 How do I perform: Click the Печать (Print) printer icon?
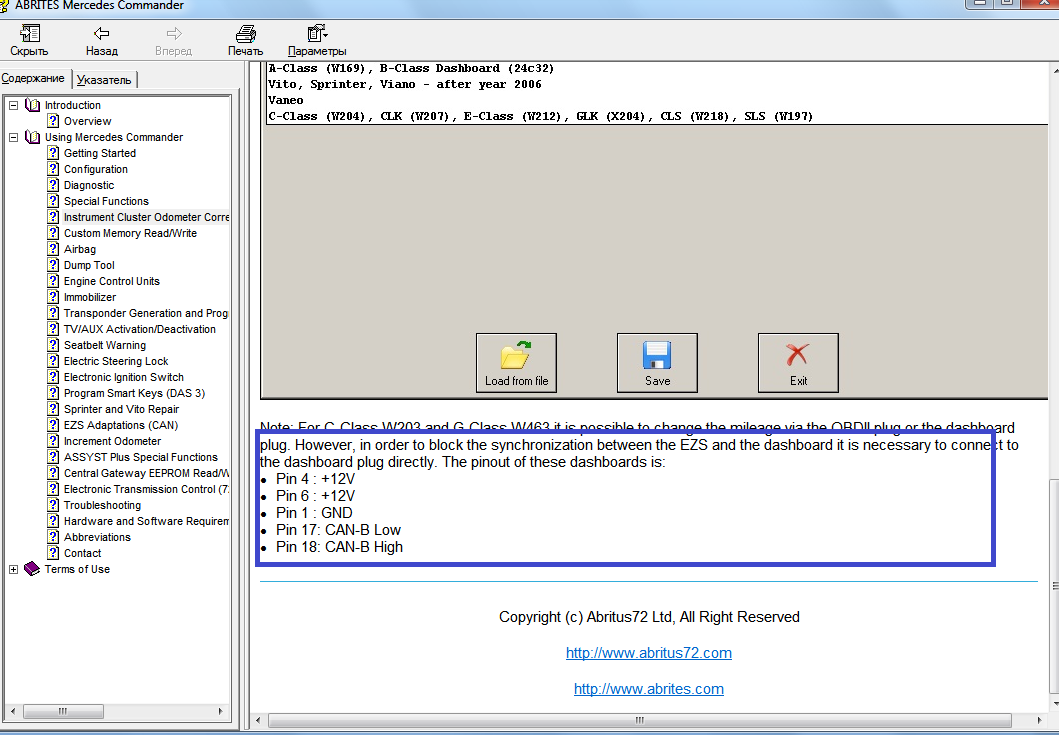[x=245, y=34]
